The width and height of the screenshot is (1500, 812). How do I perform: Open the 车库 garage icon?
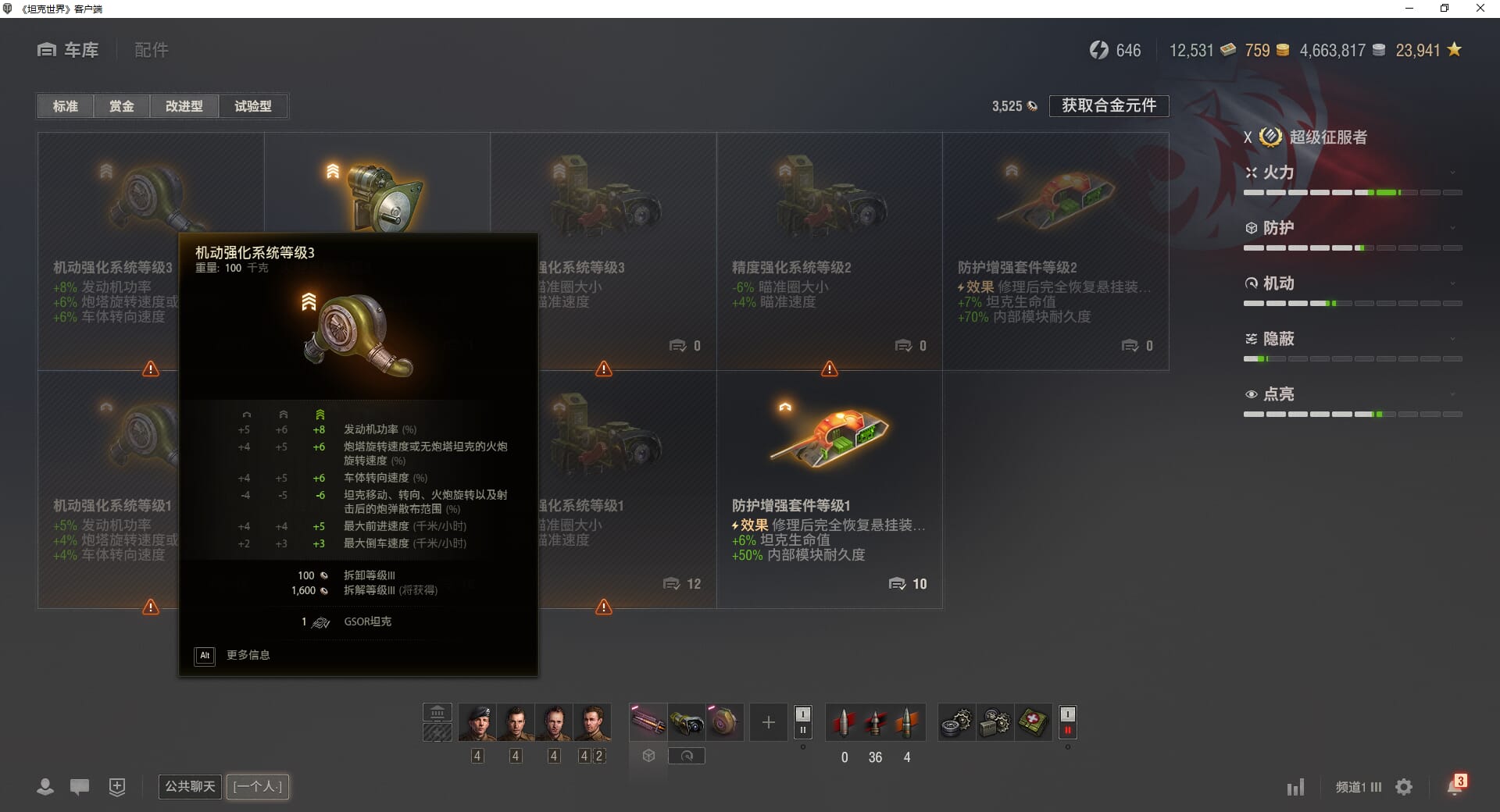click(x=47, y=50)
